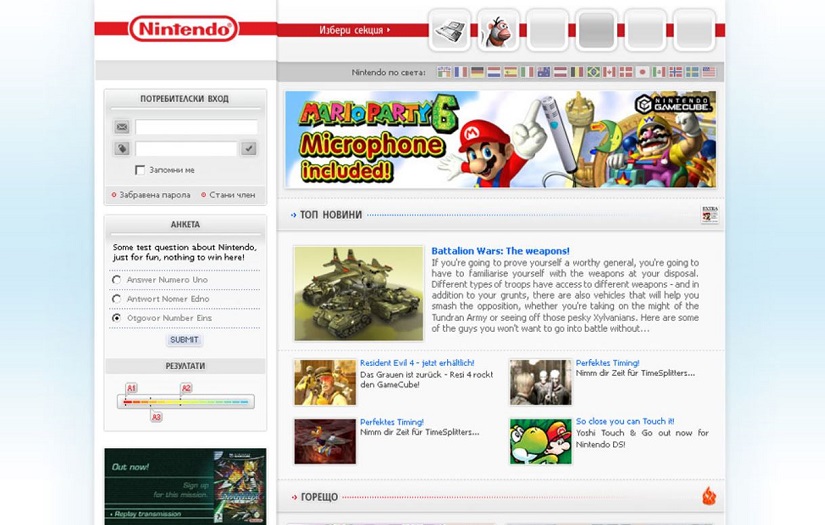Open the Yoshi and Mario thumbnail
Screen dimensions: 825x525
540,441
